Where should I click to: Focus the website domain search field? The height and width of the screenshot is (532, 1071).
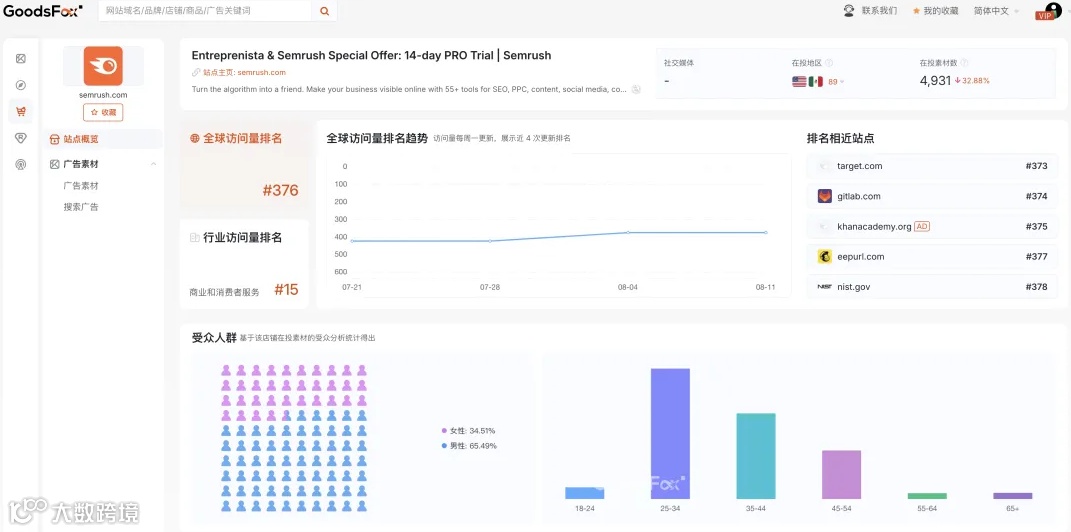(x=205, y=11)
